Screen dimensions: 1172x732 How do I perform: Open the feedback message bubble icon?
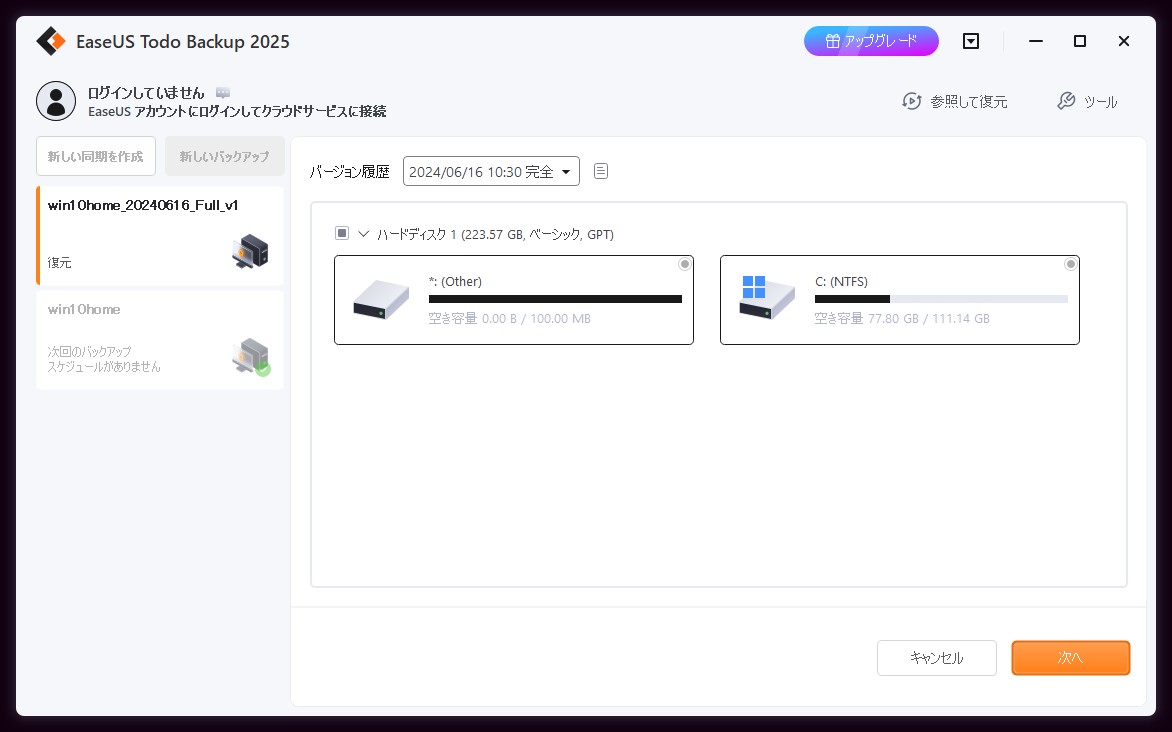pyautogui.click(x=223, y=93)
